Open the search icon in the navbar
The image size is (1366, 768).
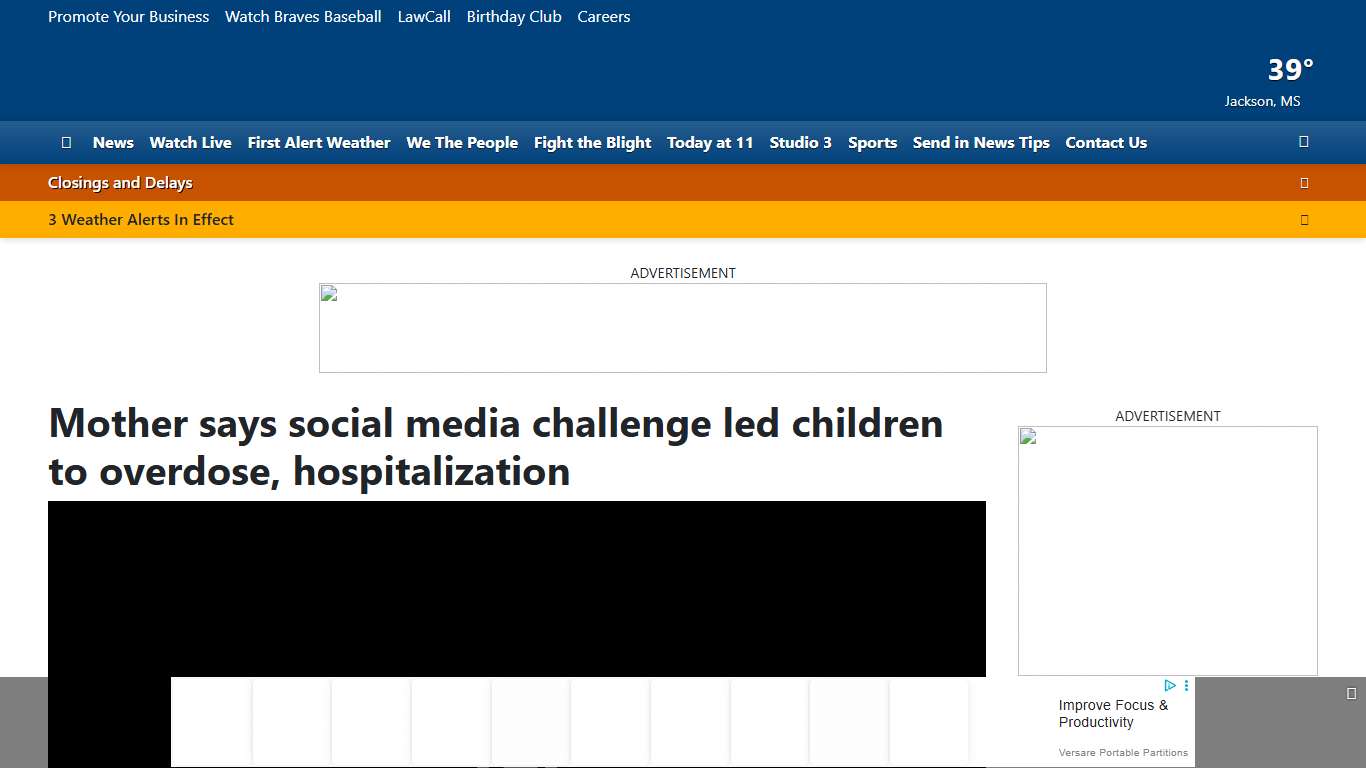[1303, 142]
